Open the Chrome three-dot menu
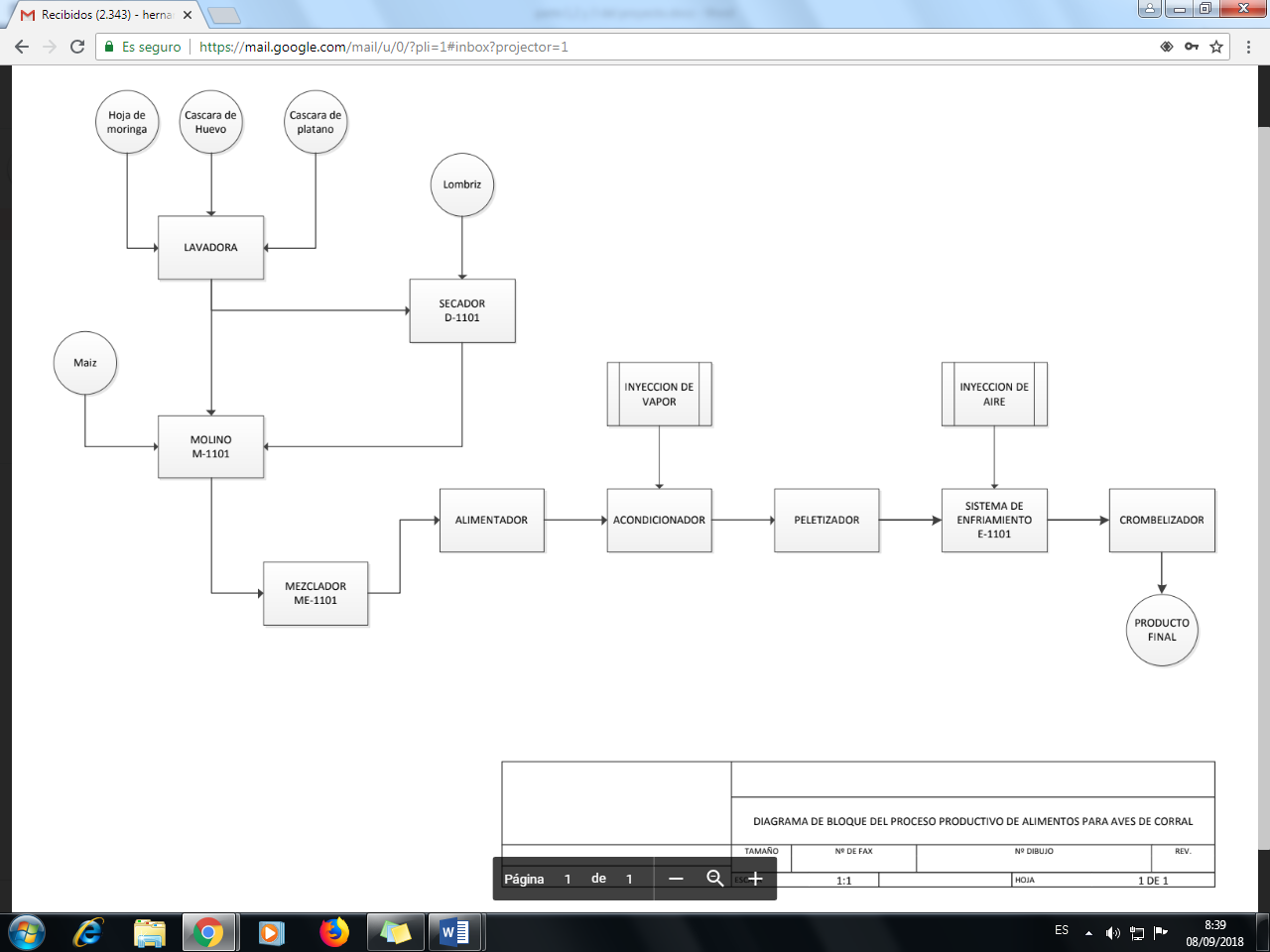Screen dimensions: 1270x952 tap(1248, 47)
